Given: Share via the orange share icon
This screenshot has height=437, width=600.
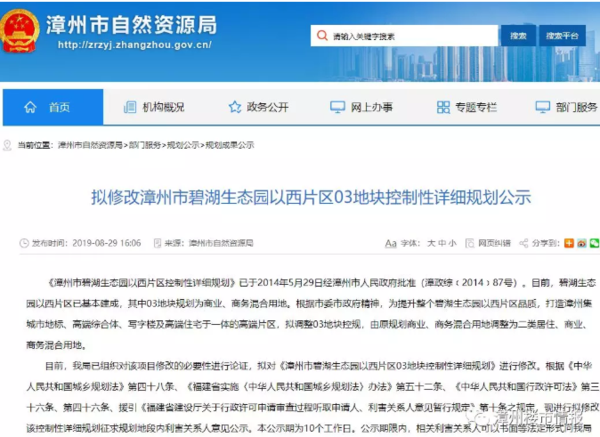Looking at the screenshot, I should [x=569, y=243].
